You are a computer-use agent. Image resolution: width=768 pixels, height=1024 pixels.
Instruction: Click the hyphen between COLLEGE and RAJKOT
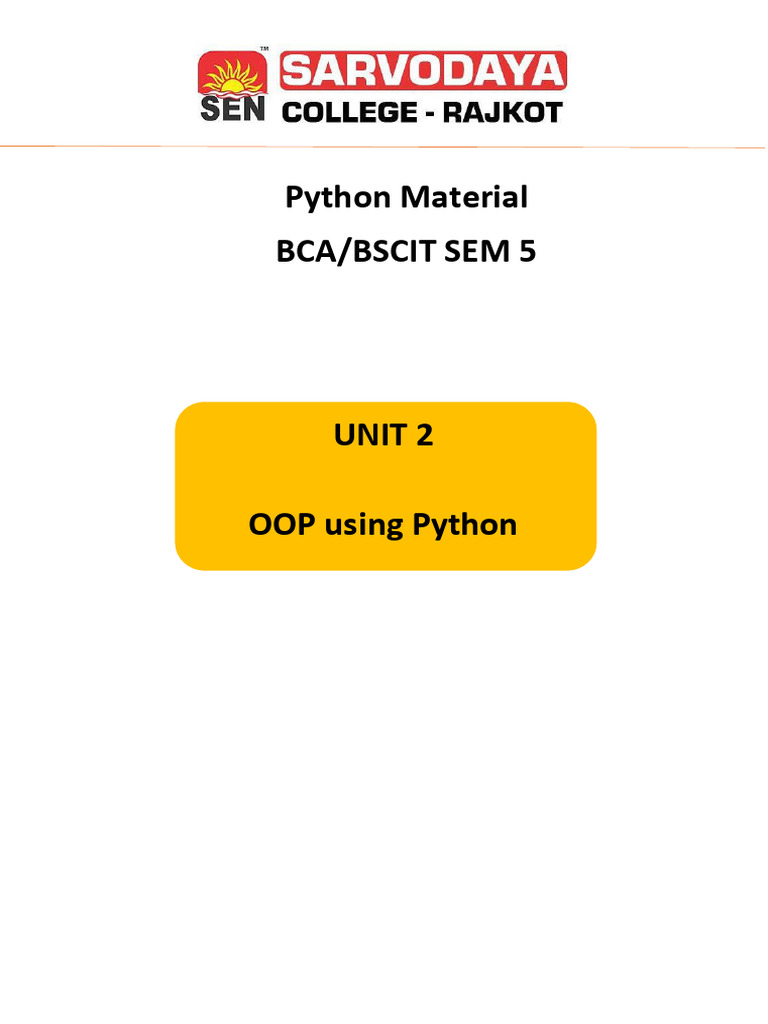[x=427, y=111]
